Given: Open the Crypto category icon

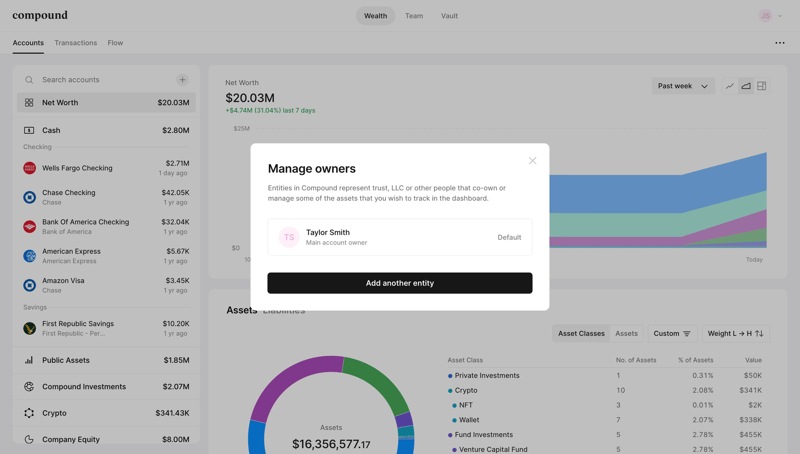Looking at the screenshot, I should (29, 413).
